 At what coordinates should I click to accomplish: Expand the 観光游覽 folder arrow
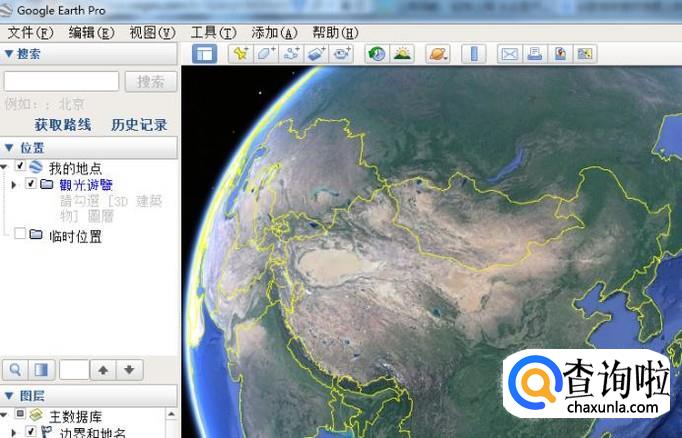click(13, 185)
